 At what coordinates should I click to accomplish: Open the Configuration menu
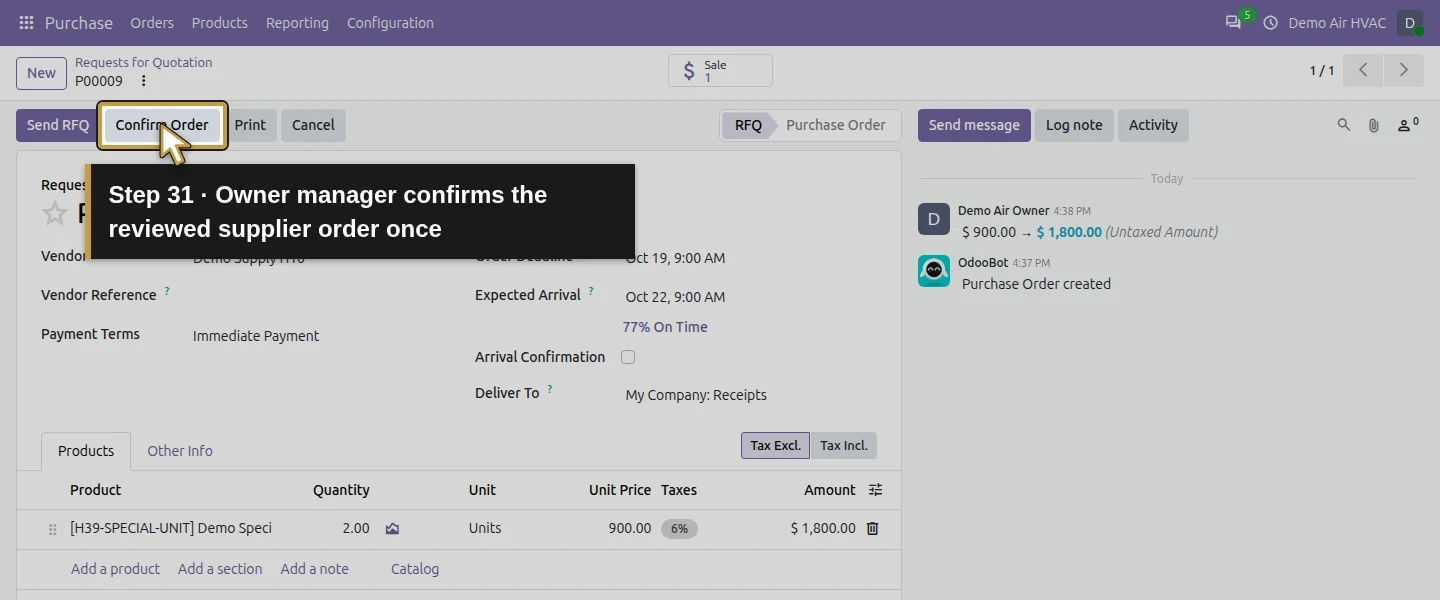click(x=390, y=22)
